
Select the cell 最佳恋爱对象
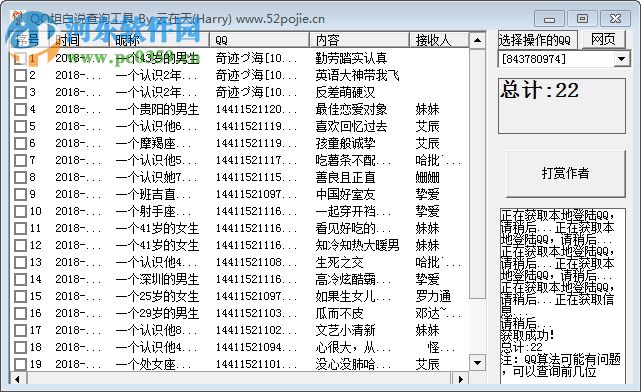[351, 109]
